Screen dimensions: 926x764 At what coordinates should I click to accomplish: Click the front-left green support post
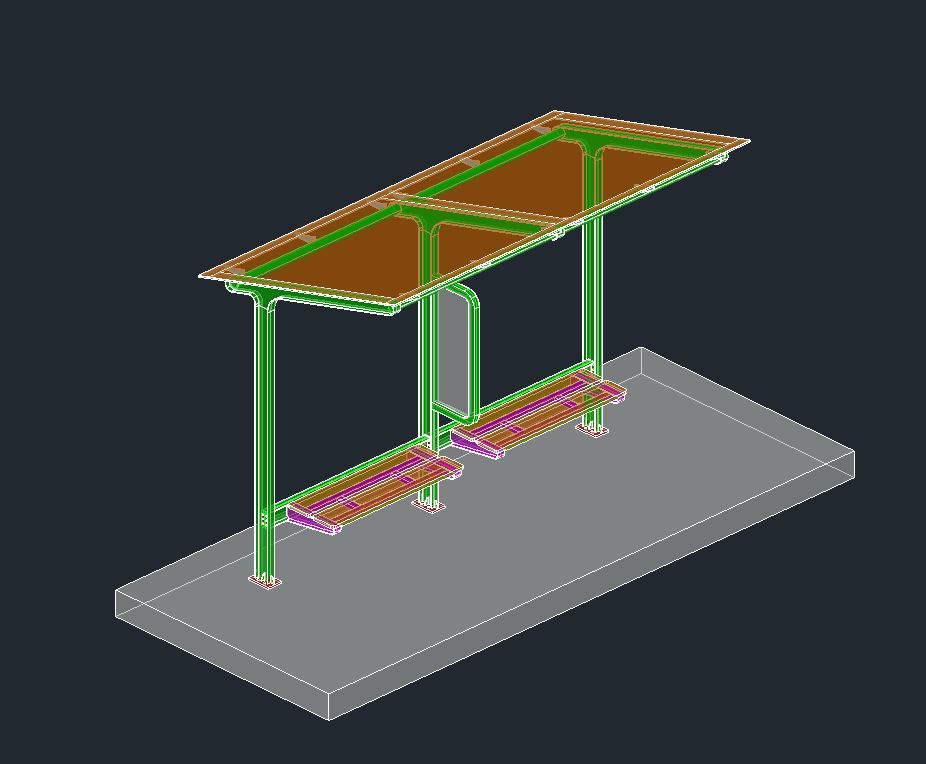264,437
